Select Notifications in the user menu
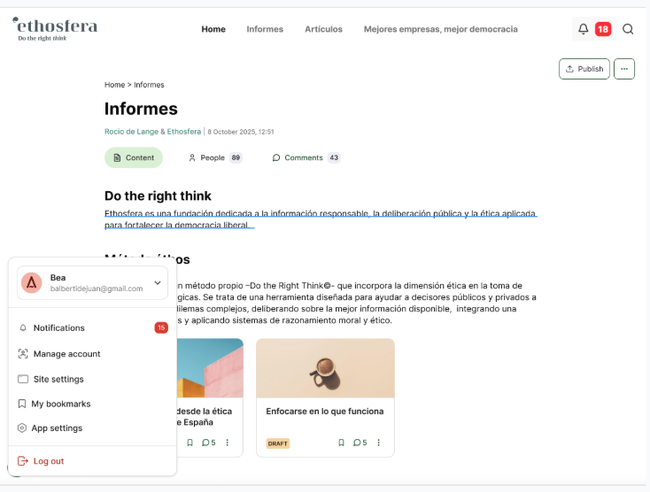Viewport: 650px width, 492px height. (59, 328)
